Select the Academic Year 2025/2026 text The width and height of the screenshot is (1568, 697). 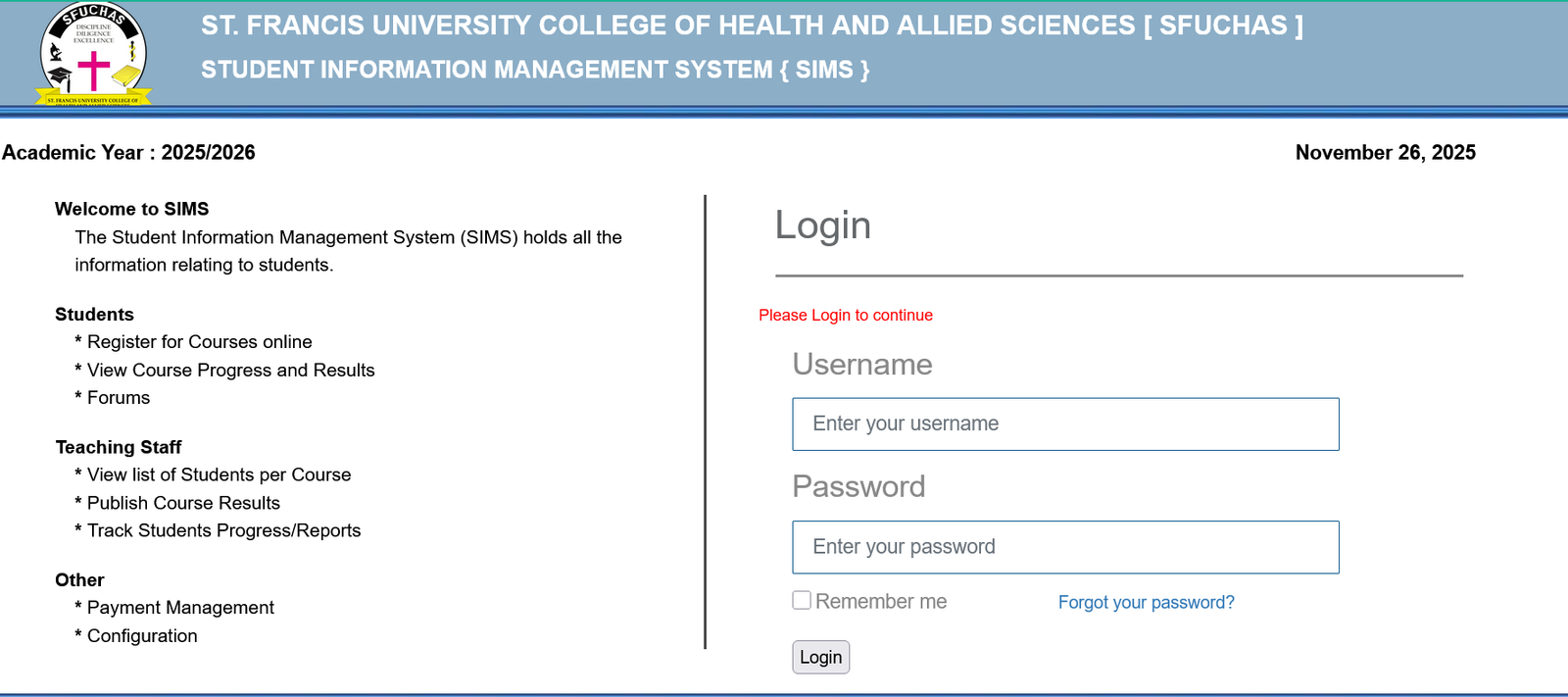(x=128, y=152)
